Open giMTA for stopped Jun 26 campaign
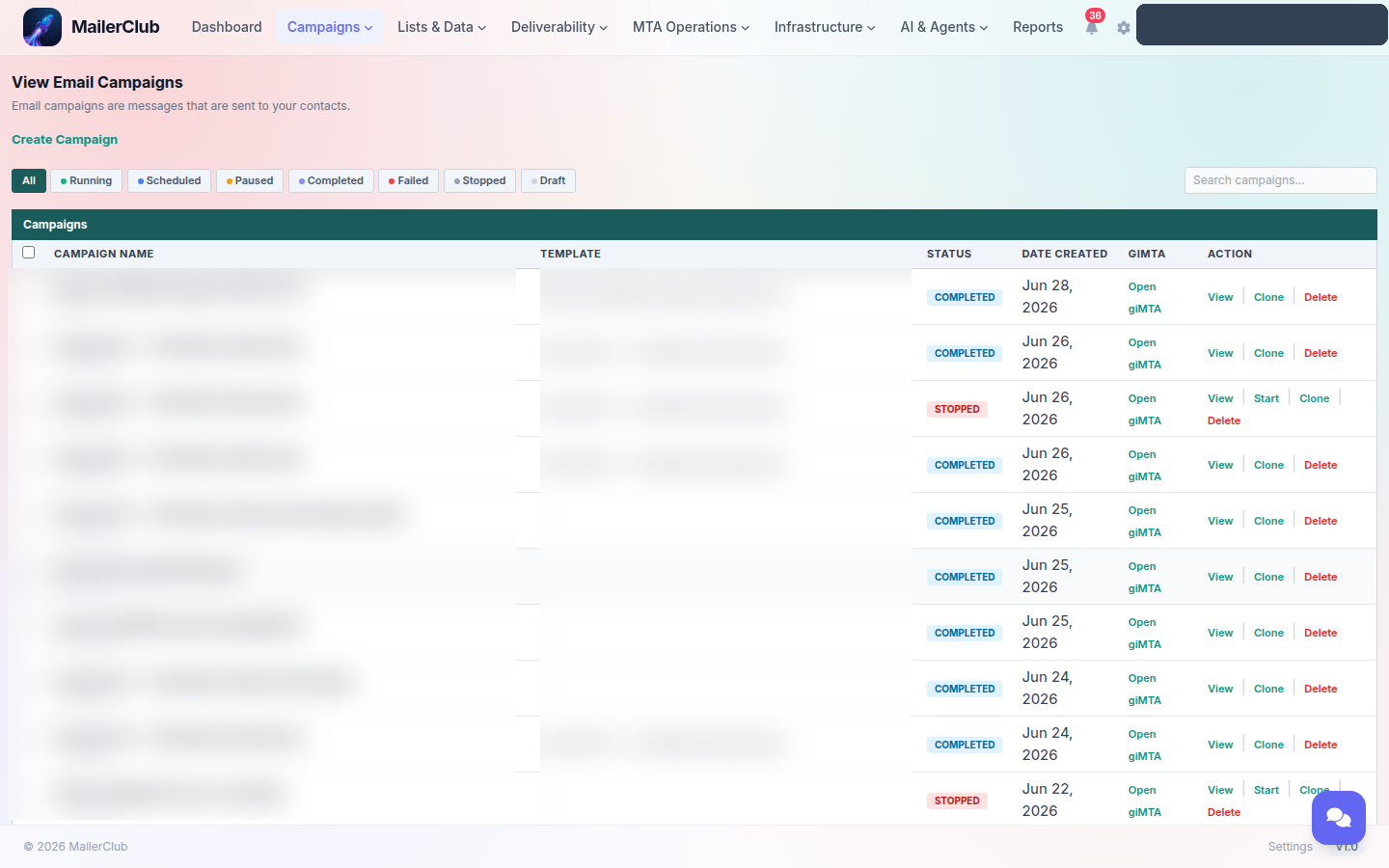 (1144, 409)
